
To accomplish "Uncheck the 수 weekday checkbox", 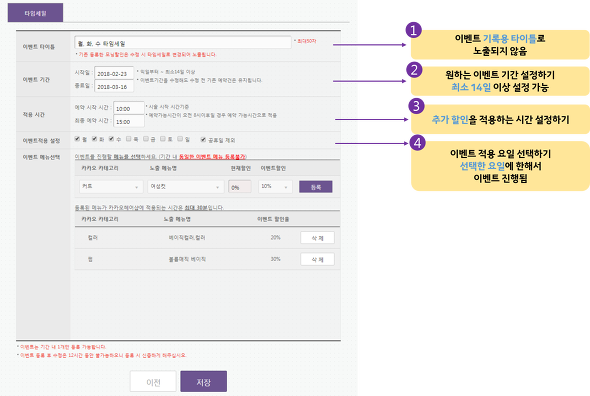I will coord(111,139).
